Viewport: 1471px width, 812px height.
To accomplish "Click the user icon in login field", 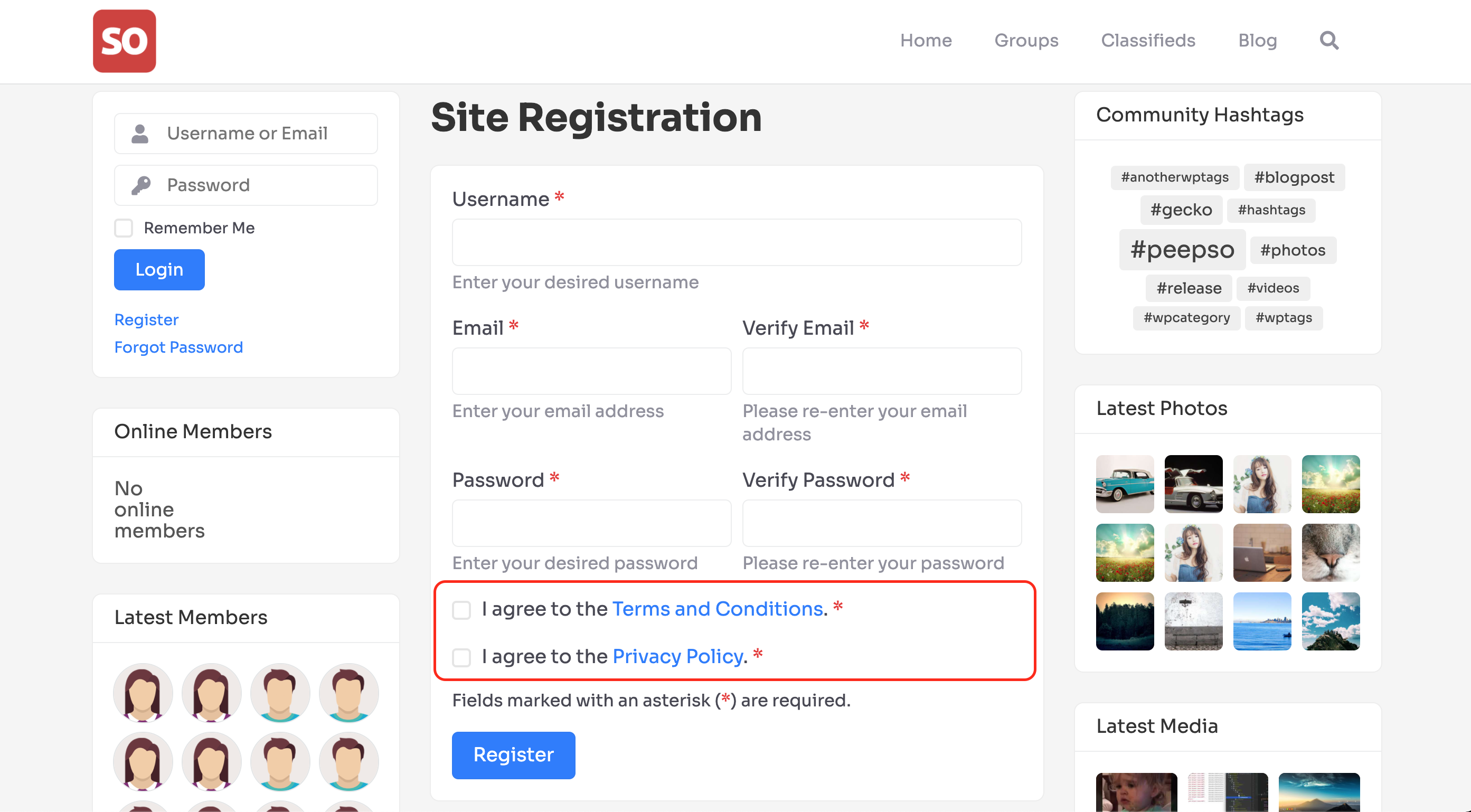I will (140, 134).
